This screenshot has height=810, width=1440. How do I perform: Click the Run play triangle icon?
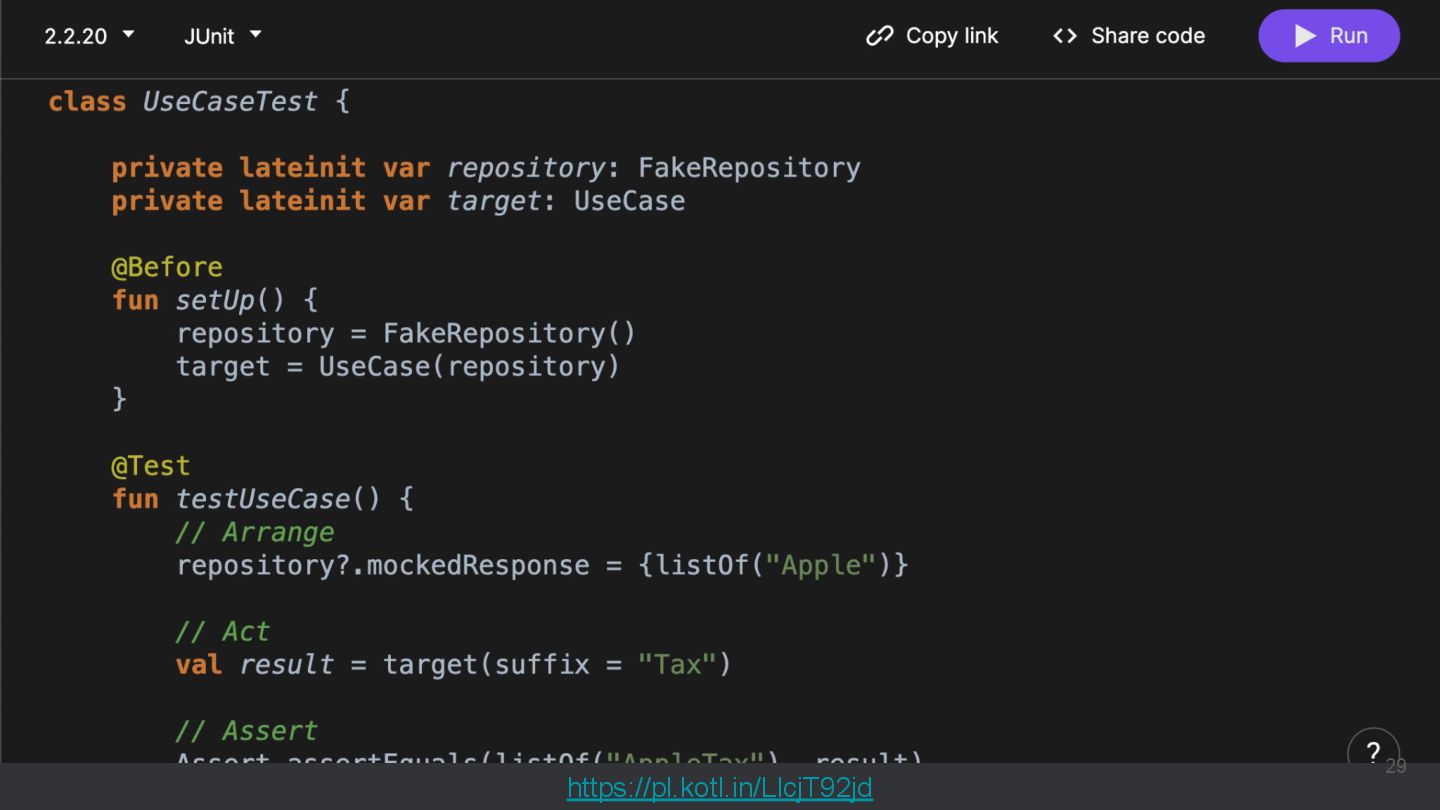(1305, 36)
